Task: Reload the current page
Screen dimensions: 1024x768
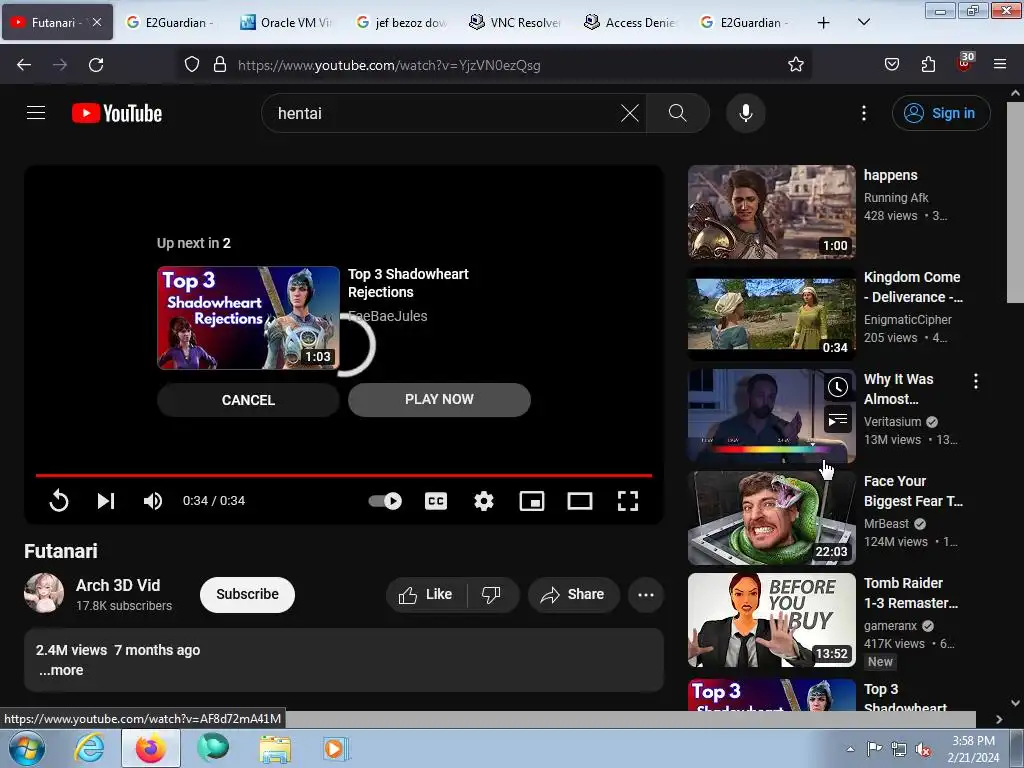Action: 96,65
